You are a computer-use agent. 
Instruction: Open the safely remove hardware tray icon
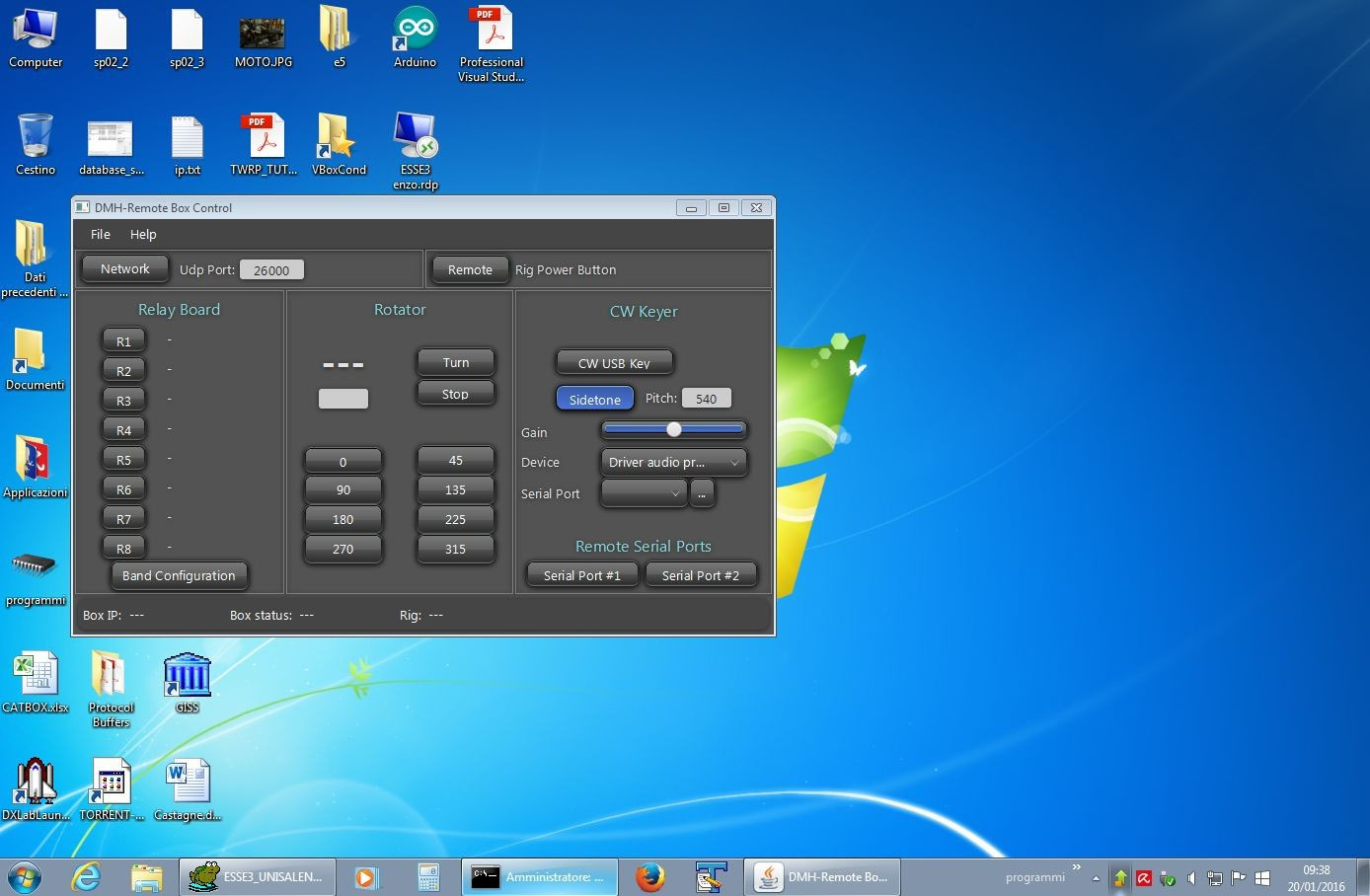click(x=1167, y=877)
